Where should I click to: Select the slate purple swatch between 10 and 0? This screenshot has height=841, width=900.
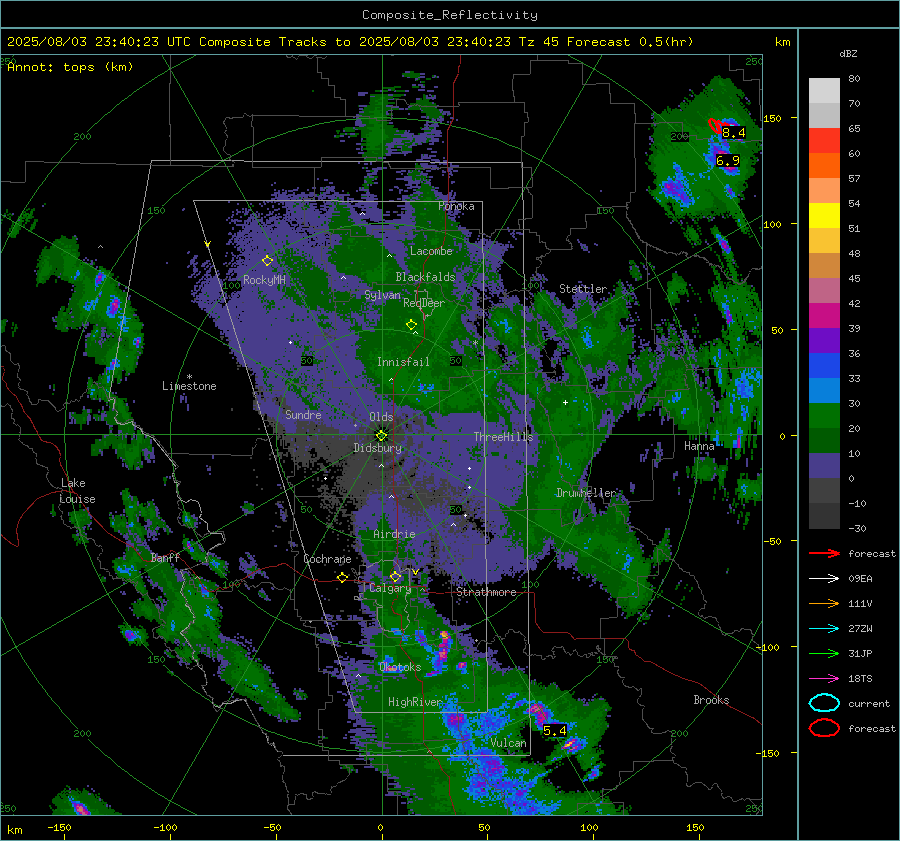[824, 466]
